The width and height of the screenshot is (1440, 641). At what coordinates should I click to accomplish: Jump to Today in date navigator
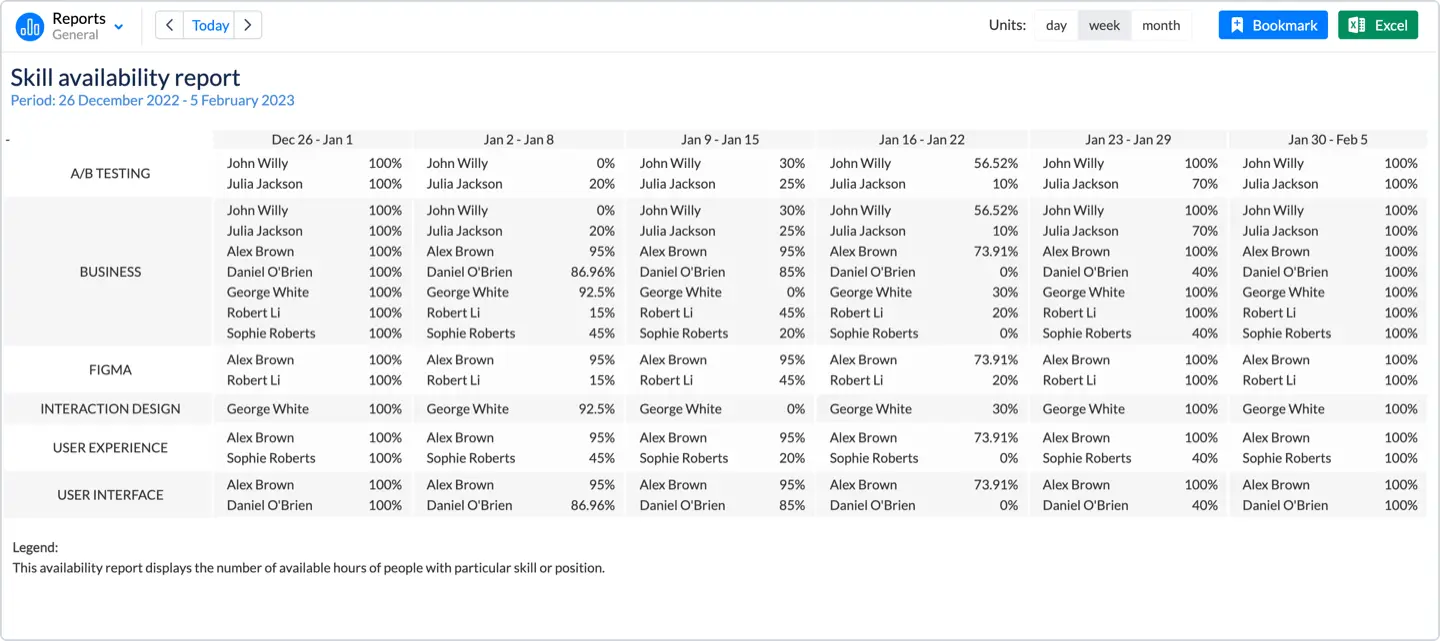click(x=210, y=25)
